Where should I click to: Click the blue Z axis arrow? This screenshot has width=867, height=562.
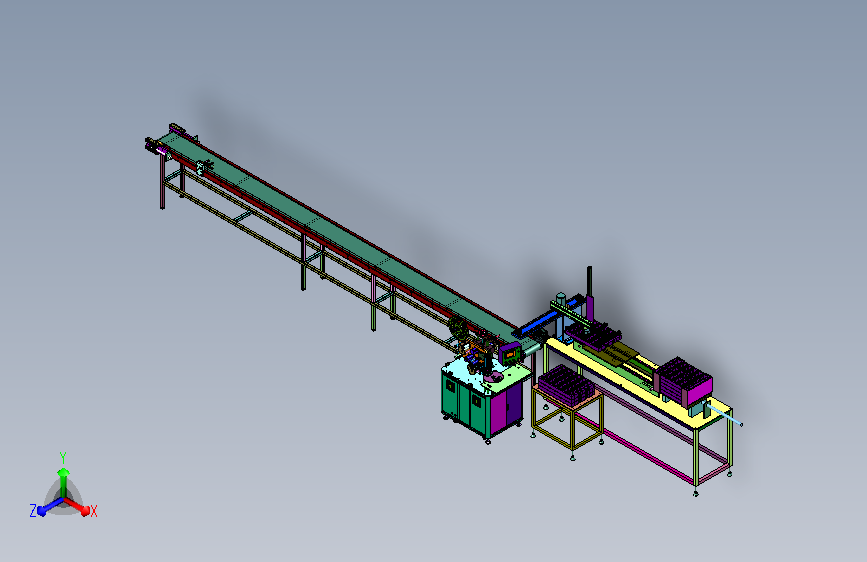[49, 507]
